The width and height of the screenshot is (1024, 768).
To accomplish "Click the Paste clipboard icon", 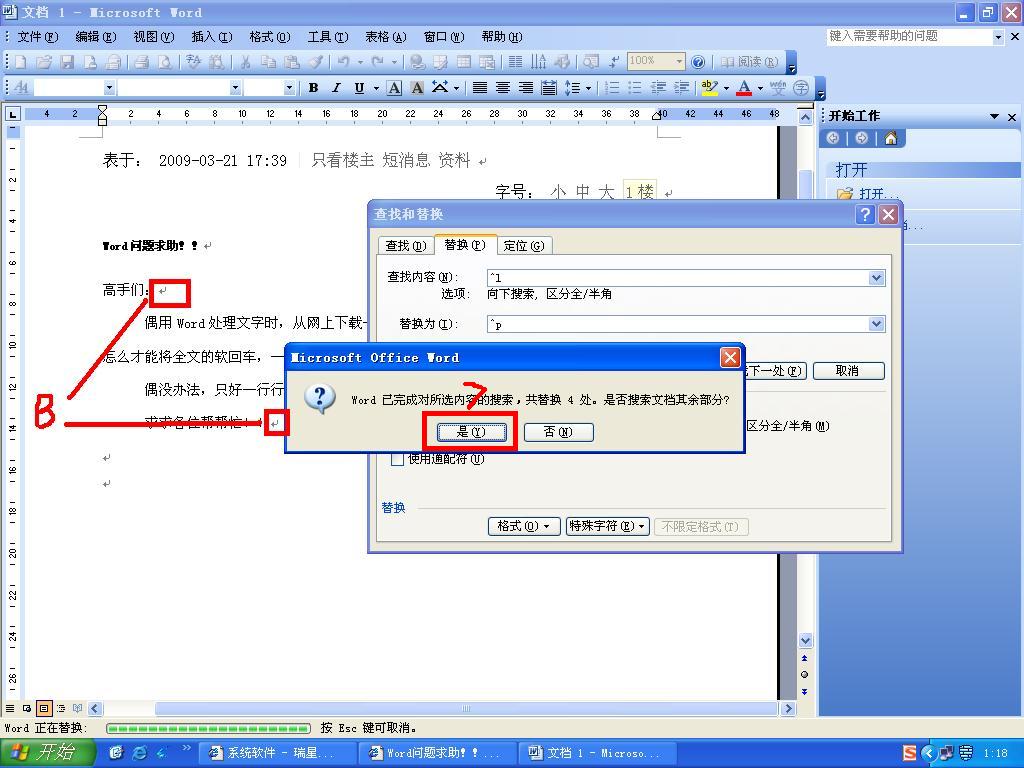I will click(292, 62).
